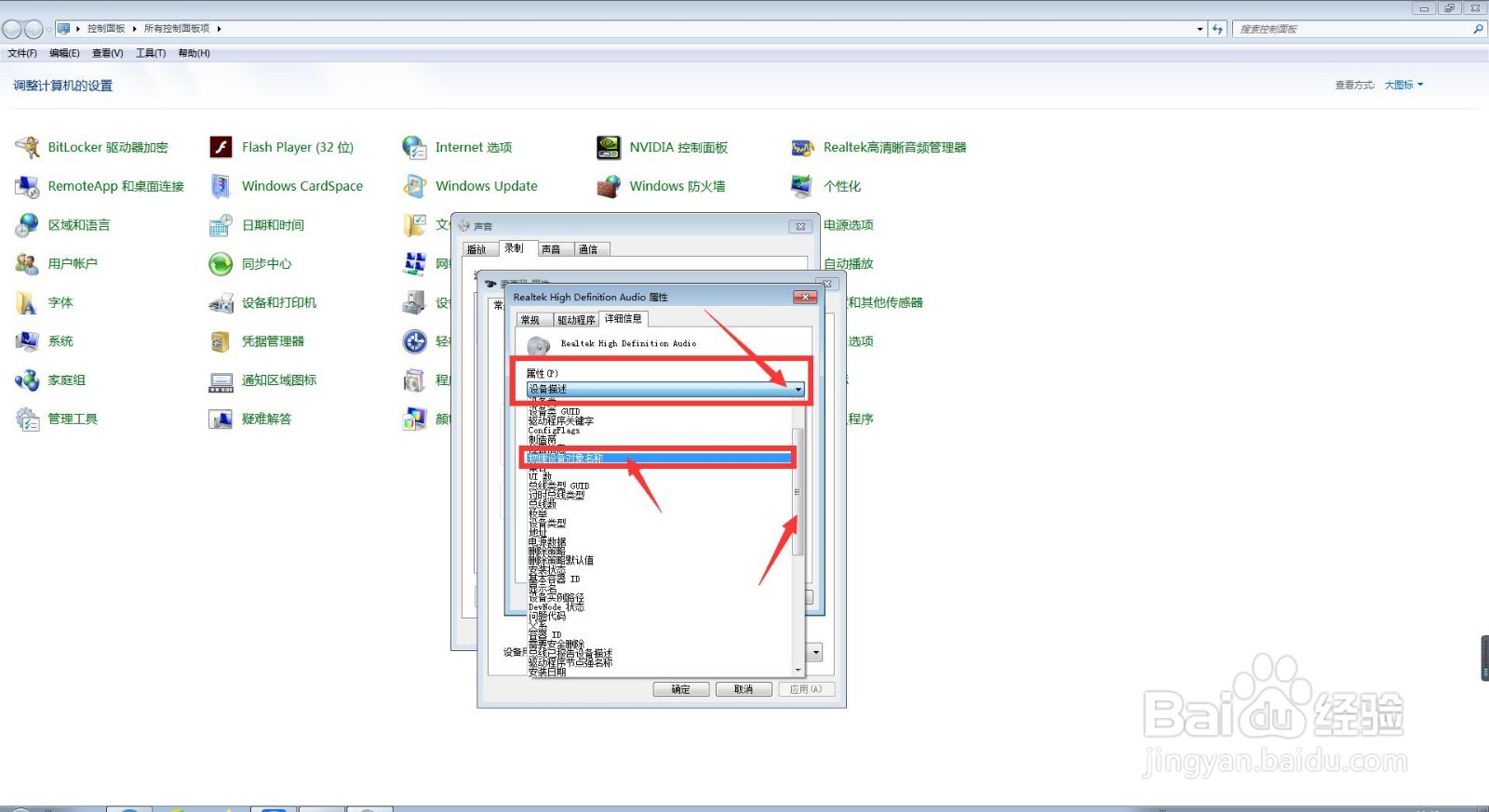The width and height of the screenshot is (1489, 812).
Task: Open the 查看(V) menu
Action: (108, 53)
